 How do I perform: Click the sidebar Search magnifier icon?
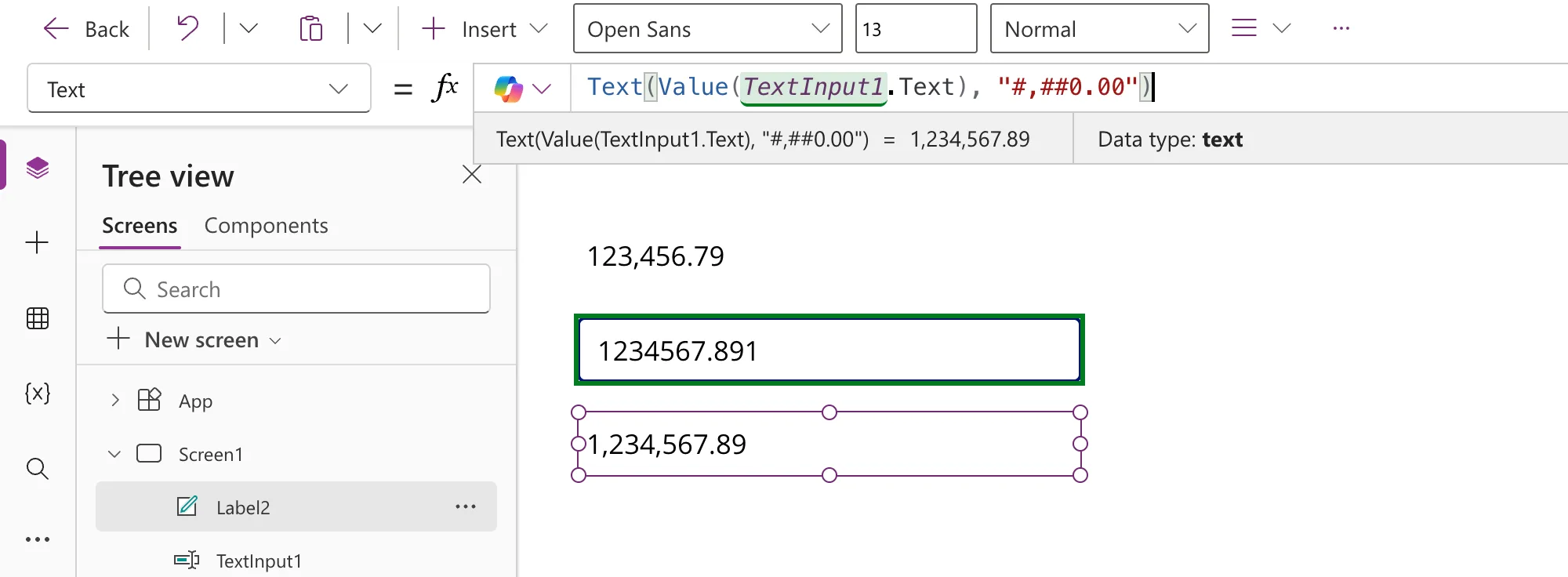(x=38, y=469)
